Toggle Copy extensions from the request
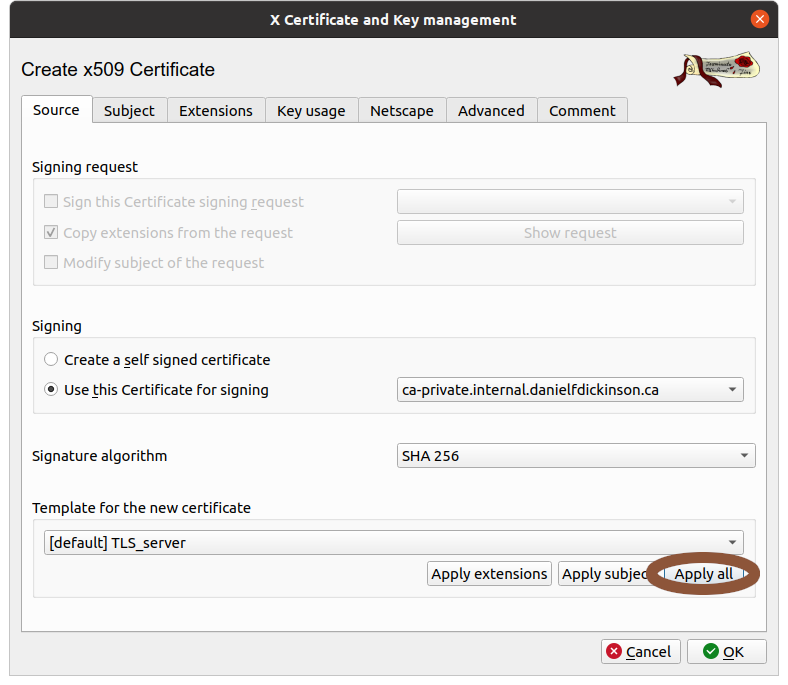 (168, 233)
